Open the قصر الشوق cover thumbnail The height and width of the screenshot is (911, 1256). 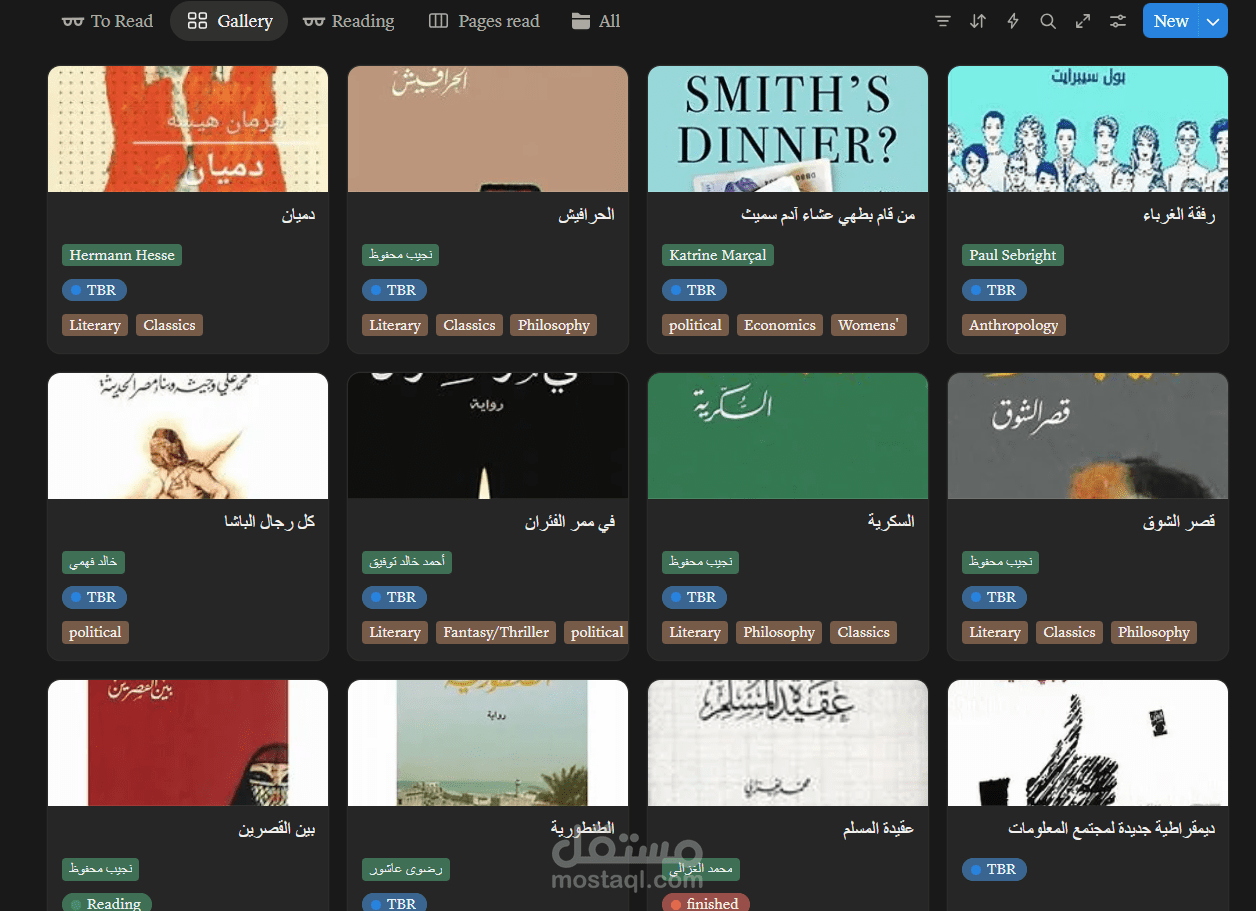pos(1088,436)
